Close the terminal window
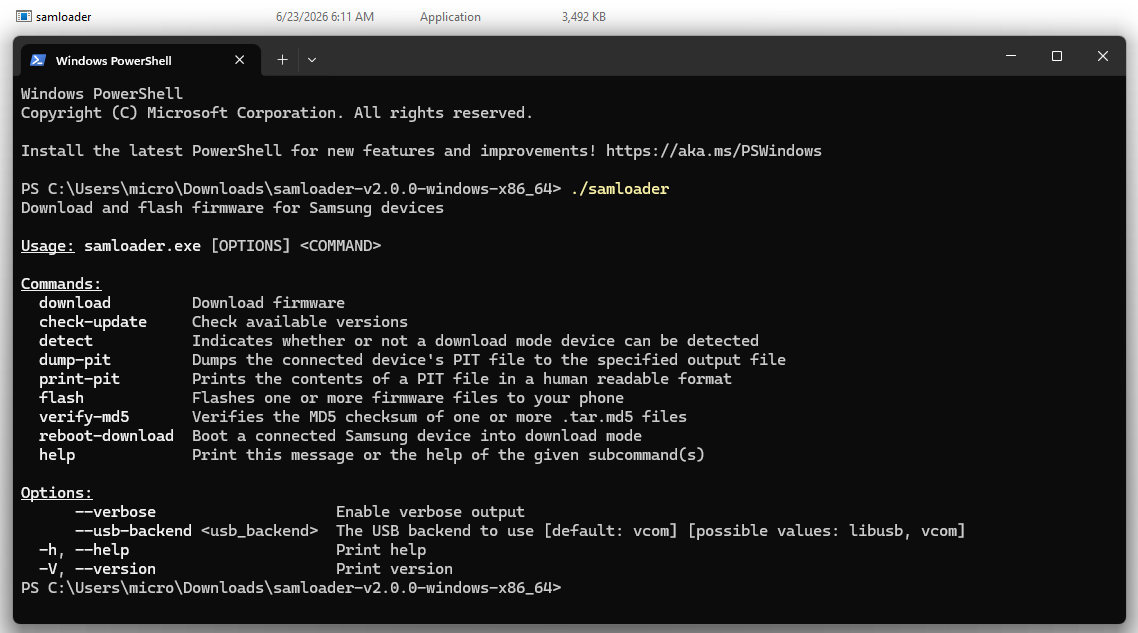This screenshot has height=633, width=1138. pyautogui.click(x=1102, y=56)
